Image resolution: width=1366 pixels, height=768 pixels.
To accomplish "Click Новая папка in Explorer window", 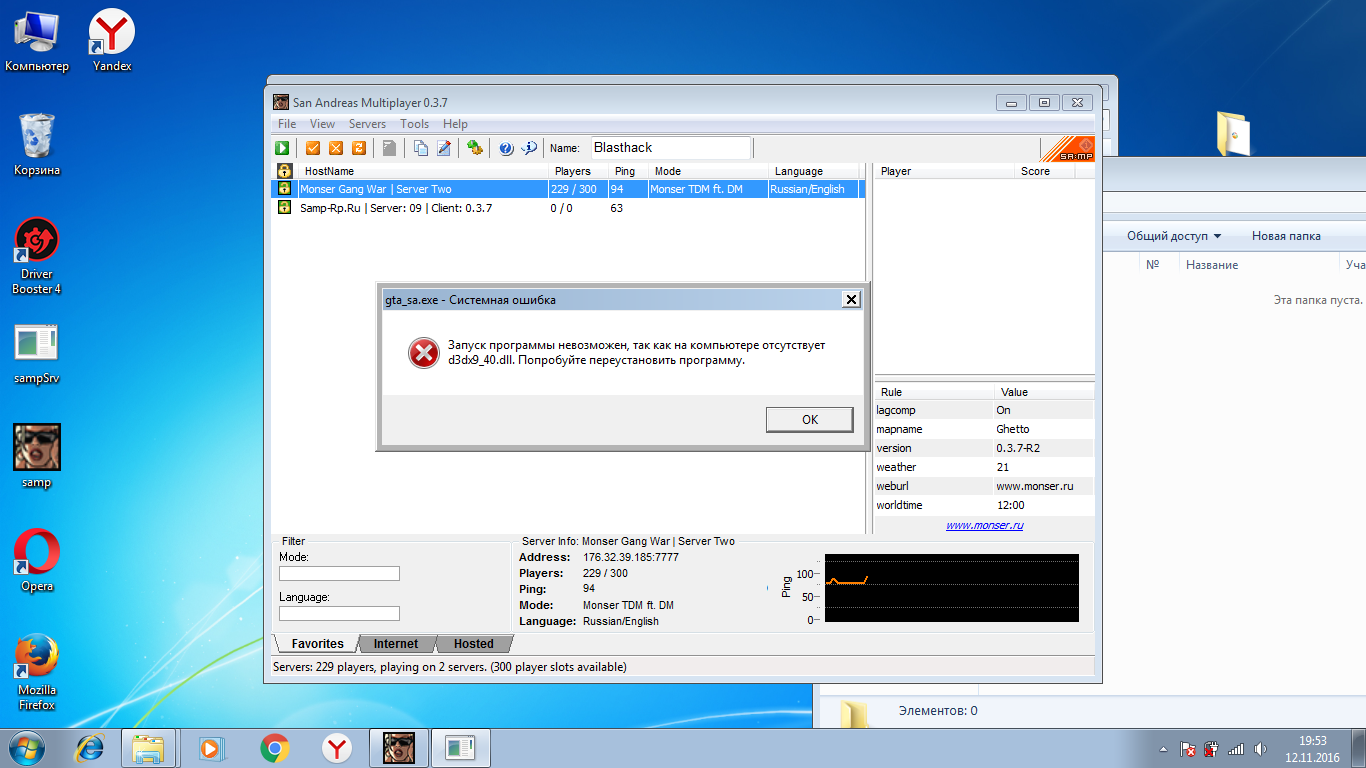I will (x=1286, y=236).
